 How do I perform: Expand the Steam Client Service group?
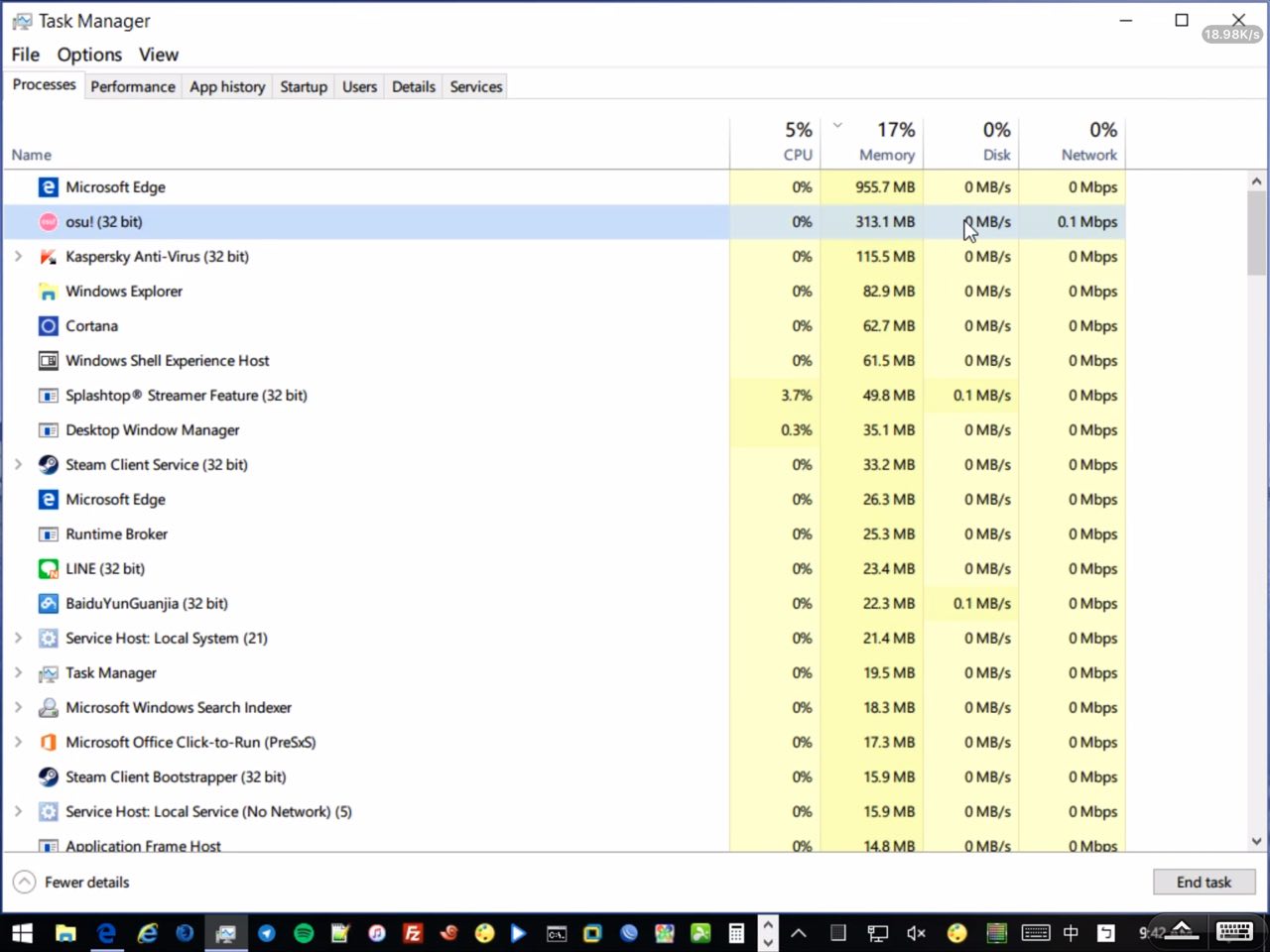click(18, 465)
